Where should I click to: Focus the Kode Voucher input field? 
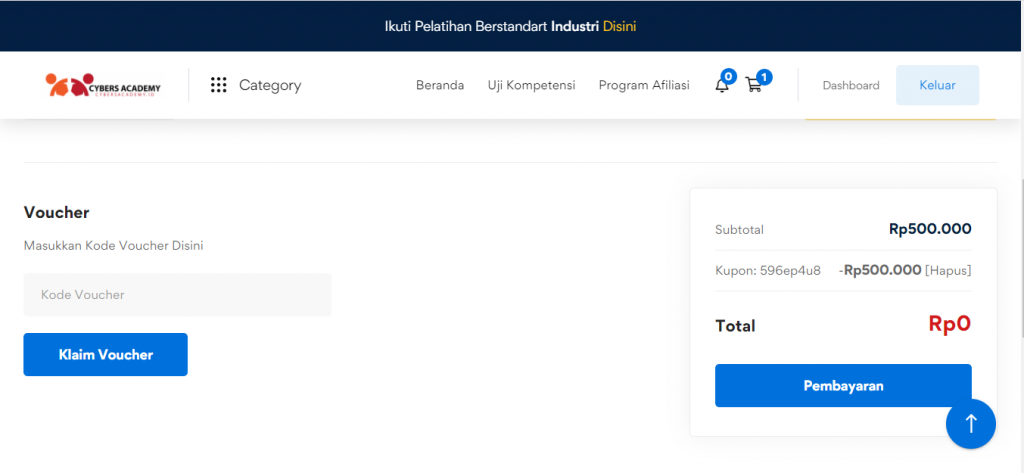[177, 295]
